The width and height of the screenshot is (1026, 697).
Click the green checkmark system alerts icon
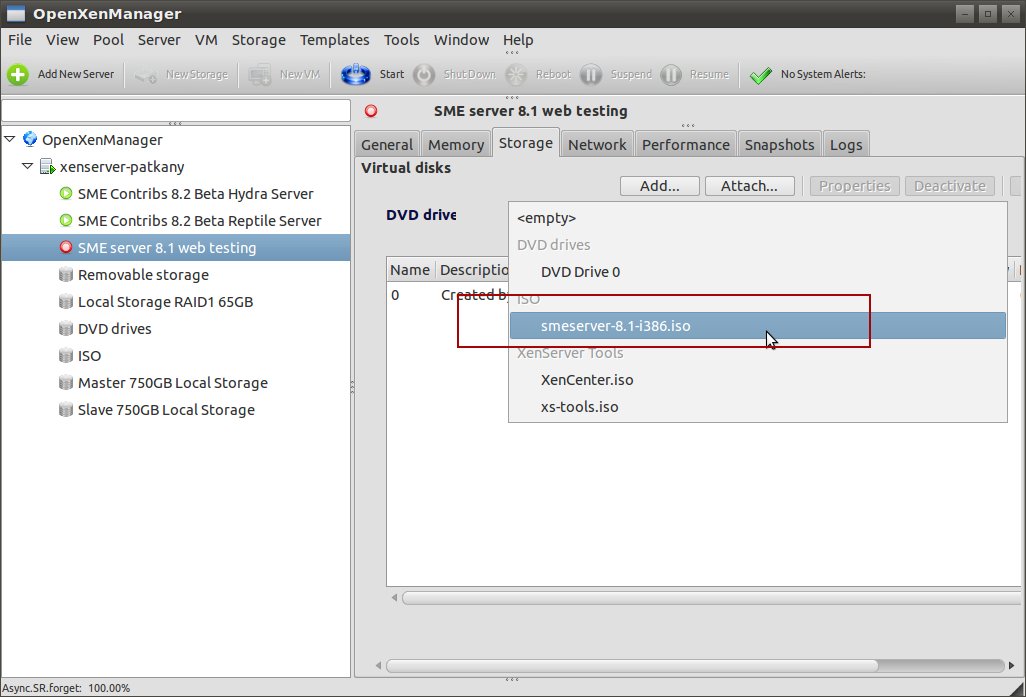coord(760,75)
